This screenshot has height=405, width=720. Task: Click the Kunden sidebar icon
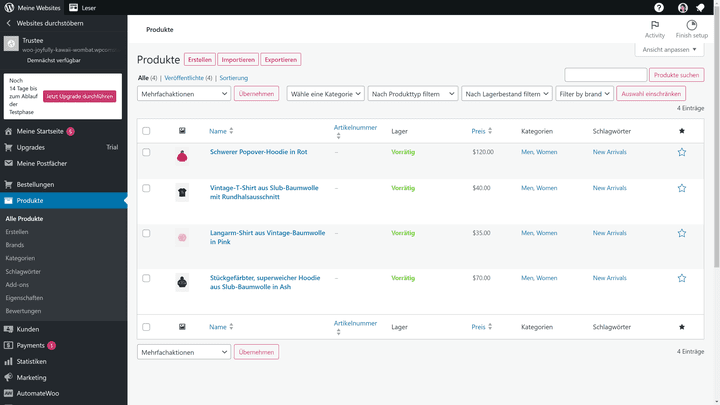click(x=8, y=329)
